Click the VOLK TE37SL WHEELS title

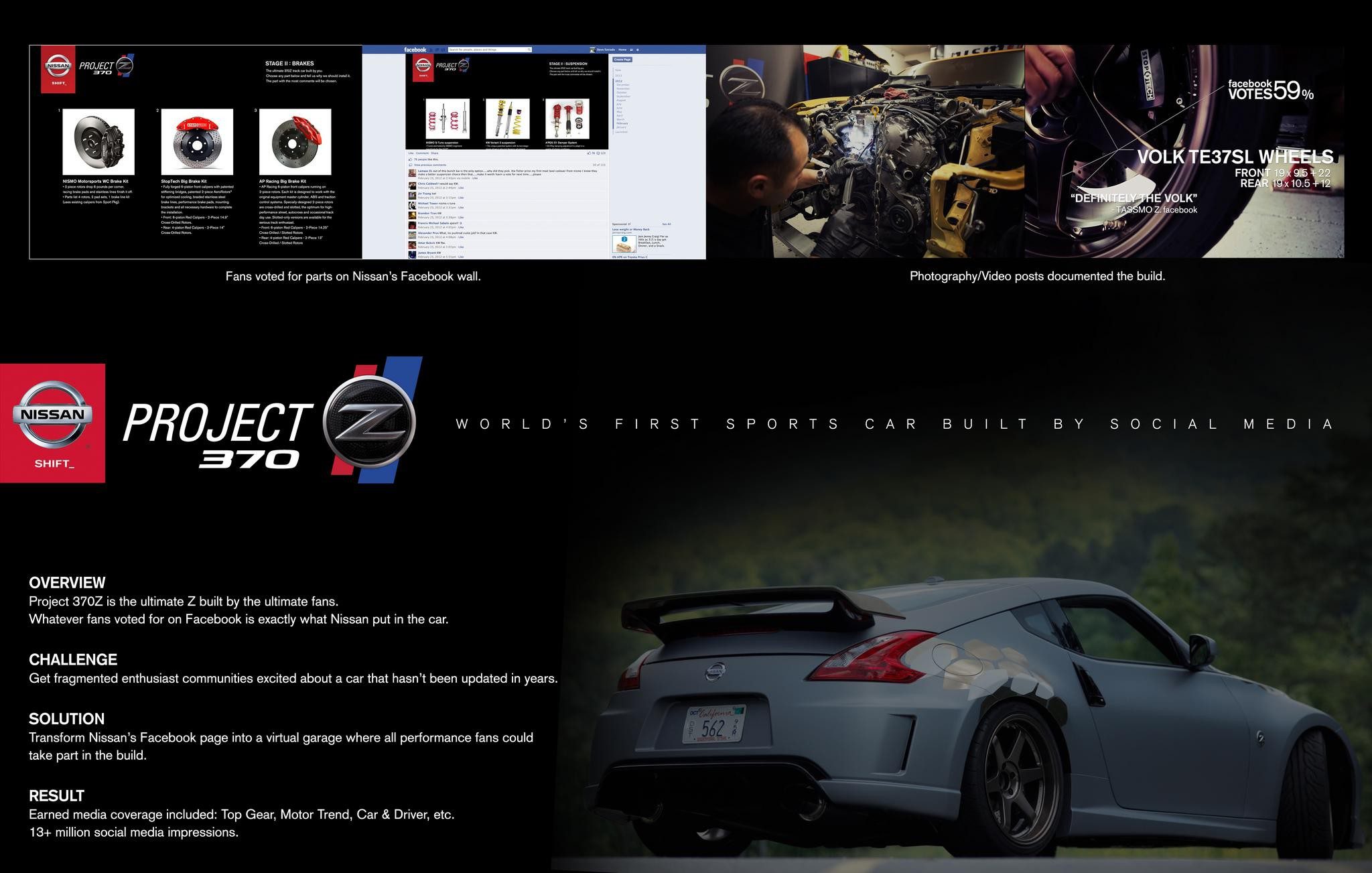coord(1235,157)
